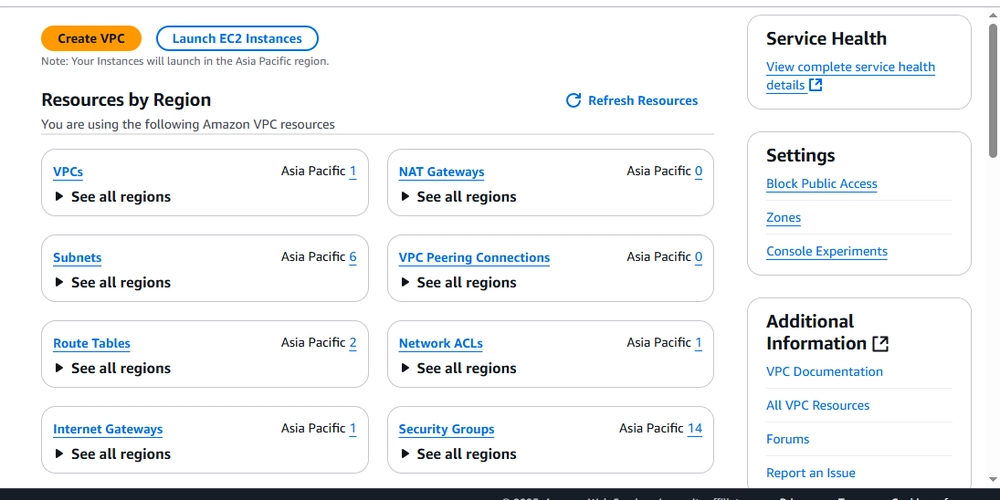1000x500 pixels.
Task: Open the Internet Gateways link
Action: [x=108, y=429]
